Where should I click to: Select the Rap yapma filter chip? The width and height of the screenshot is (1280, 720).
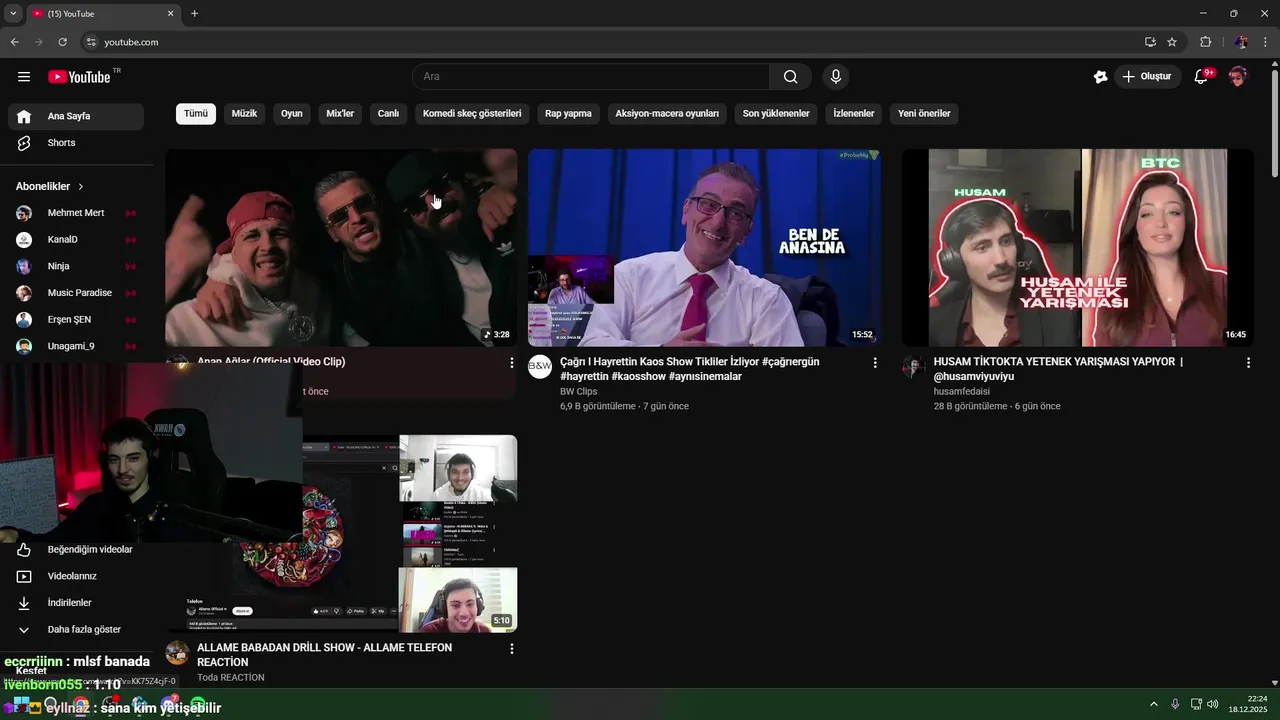[x=568, y=114]
